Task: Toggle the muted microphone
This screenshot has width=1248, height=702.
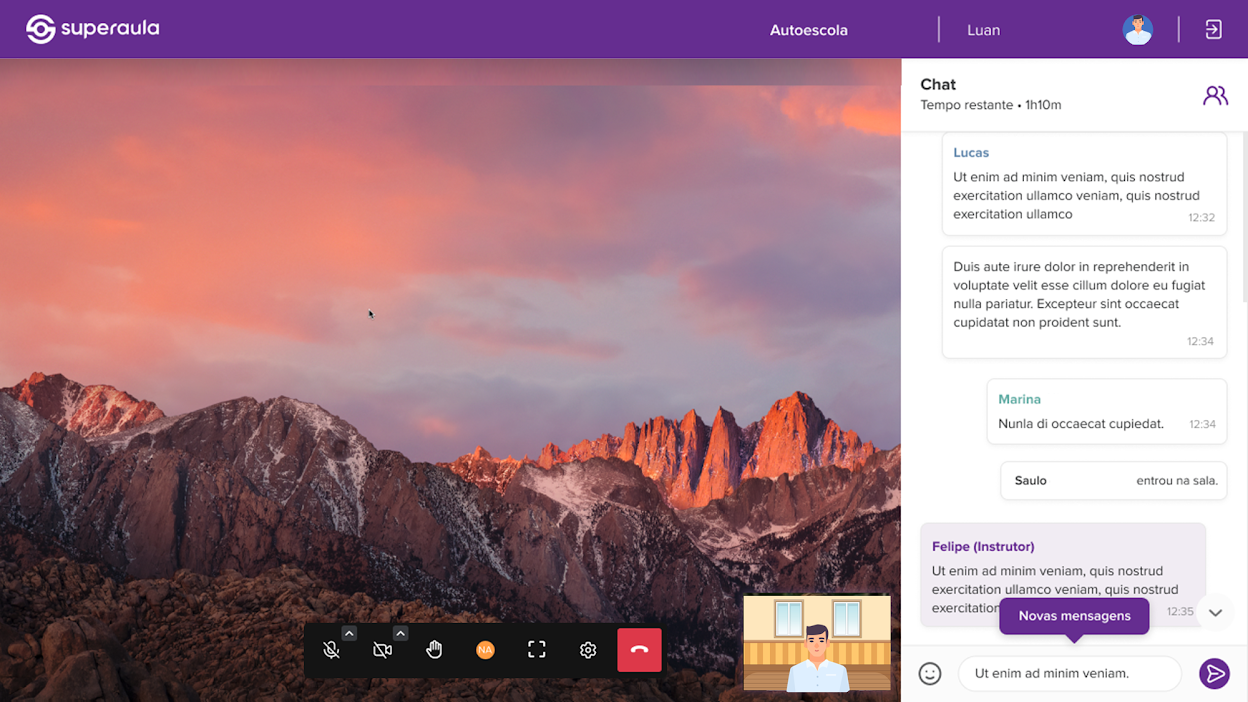Action: 331,650
